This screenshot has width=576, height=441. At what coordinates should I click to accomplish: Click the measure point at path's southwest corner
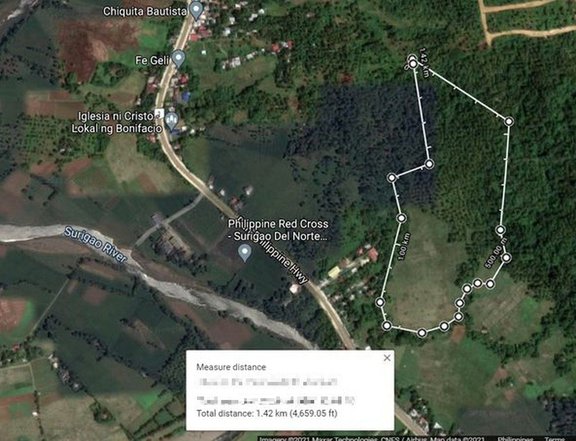[x=386, y=325]
